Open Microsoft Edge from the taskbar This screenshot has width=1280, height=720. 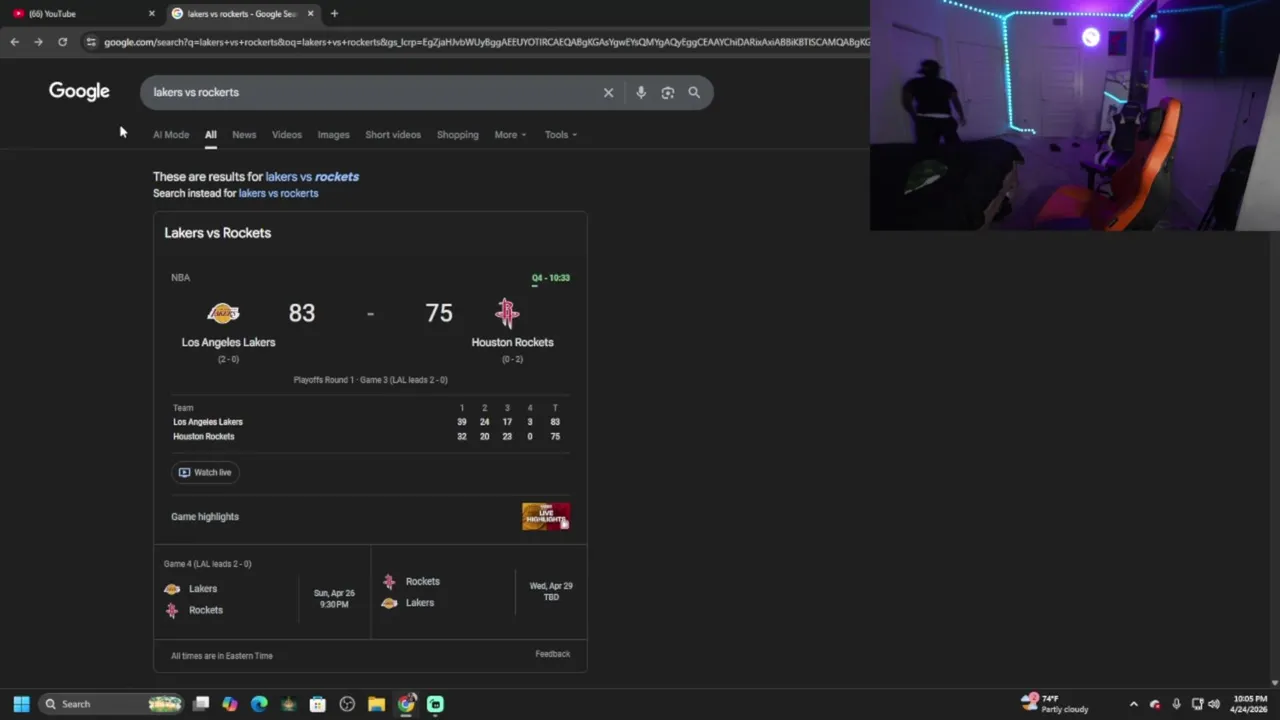(259, 704)
